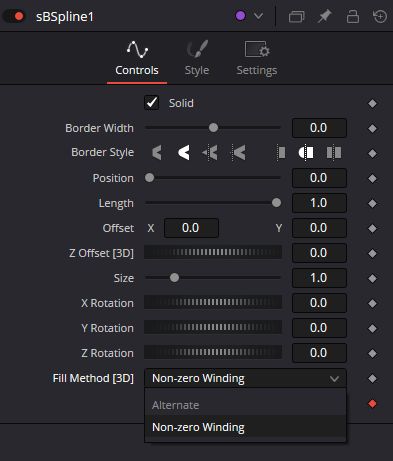393x461 pixels.
Task: Switch to the Style tab
Action: coord(197,58)
